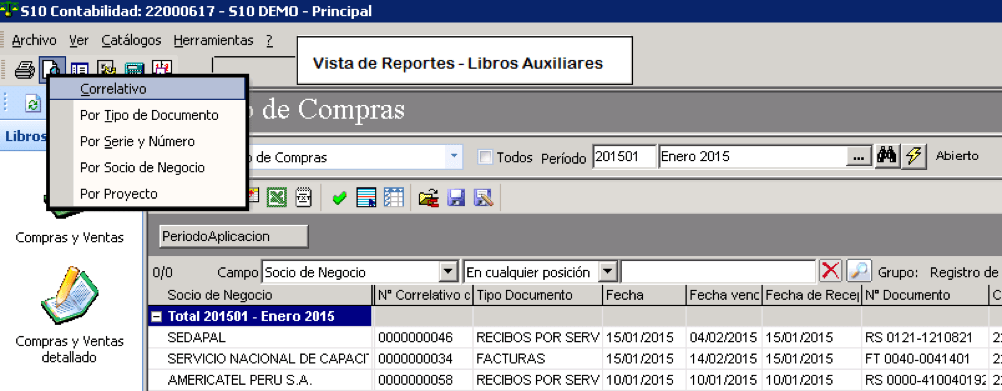Click the red X clear-filter icon

(x=830, y=271)
